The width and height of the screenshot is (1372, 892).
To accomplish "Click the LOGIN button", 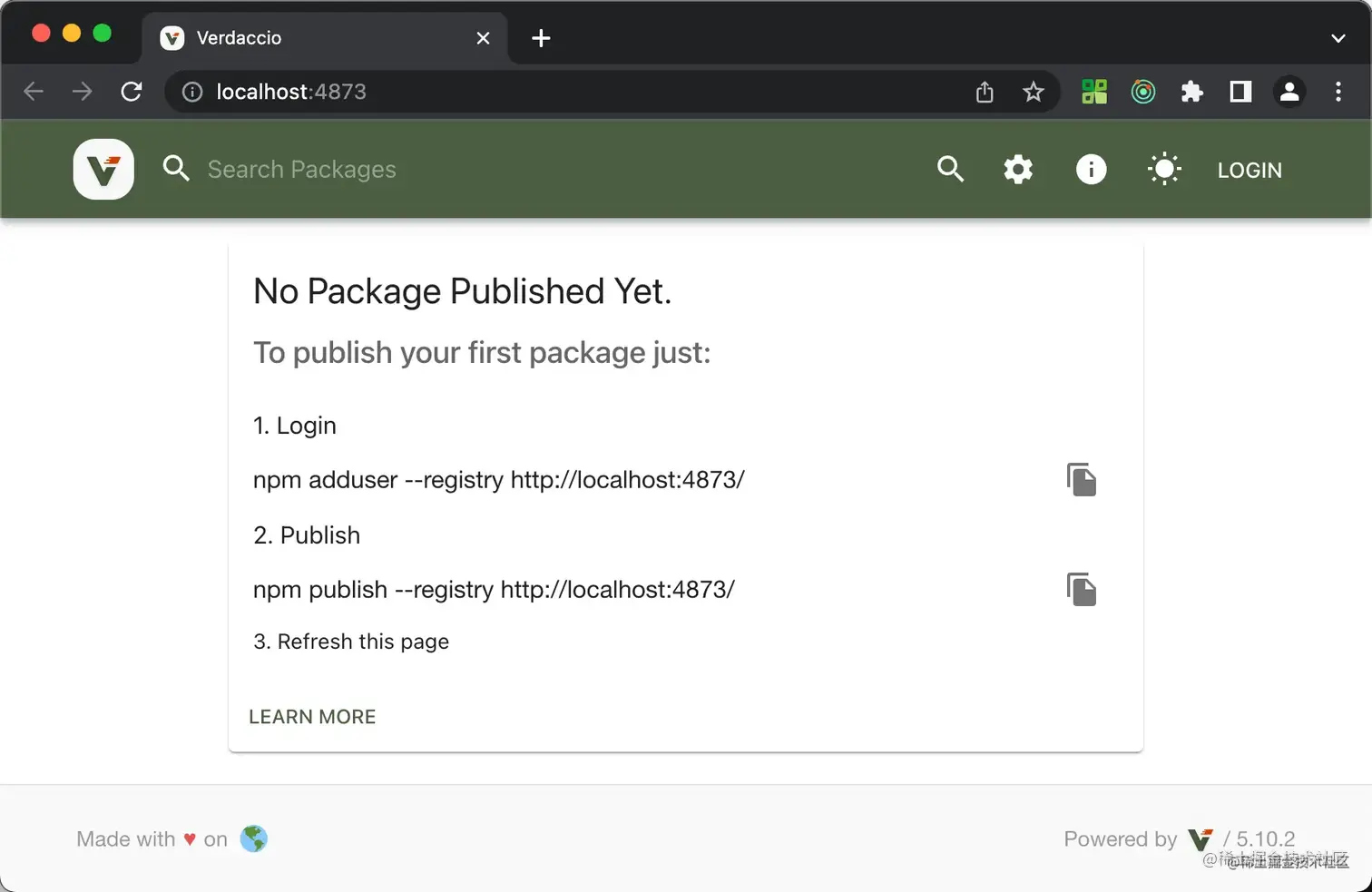I will (1249, 170).
